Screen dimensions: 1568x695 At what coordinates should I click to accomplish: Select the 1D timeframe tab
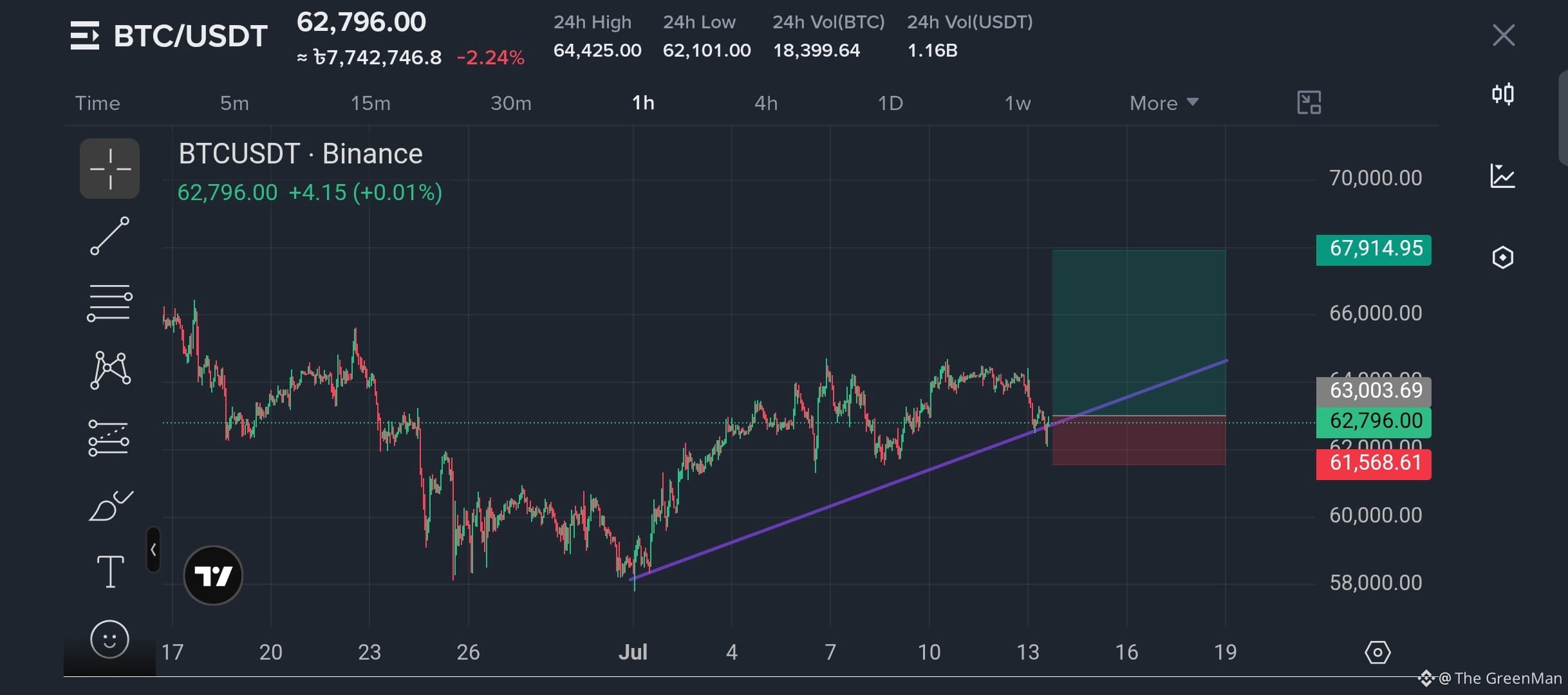click(890, 103)
